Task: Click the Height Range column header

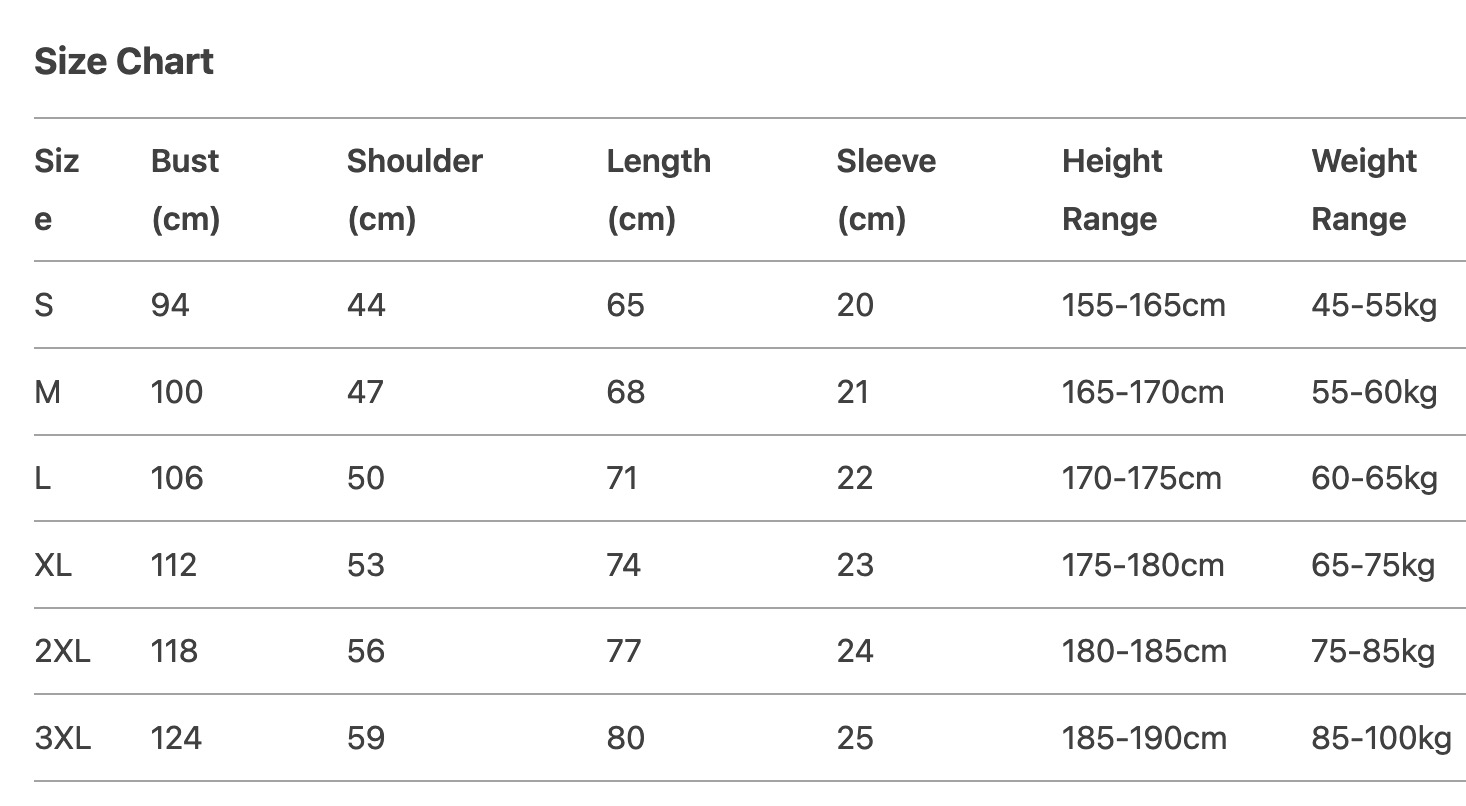Action: [x=1111, y=189]
